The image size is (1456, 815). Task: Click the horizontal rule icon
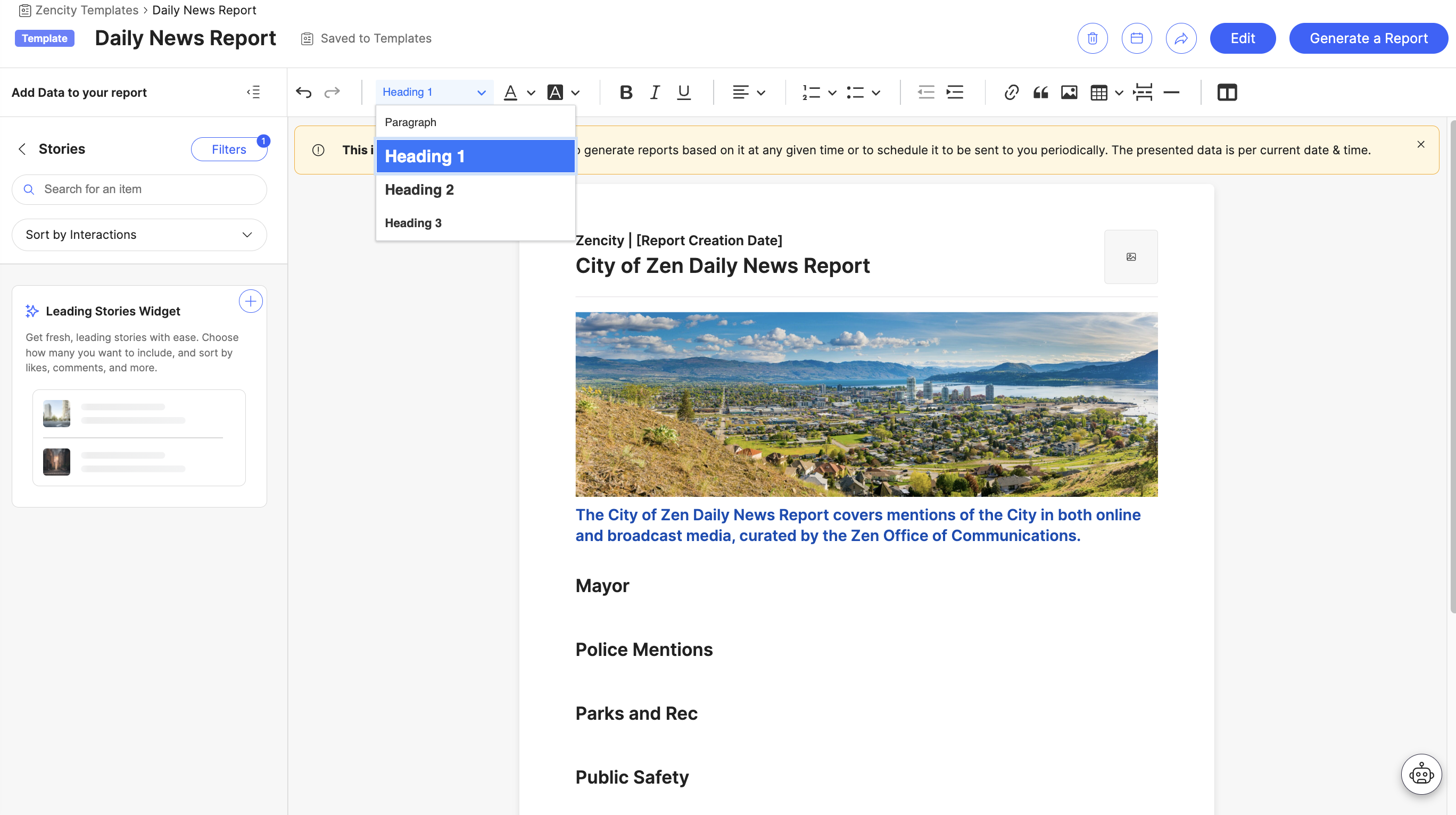click(1171, 92)
